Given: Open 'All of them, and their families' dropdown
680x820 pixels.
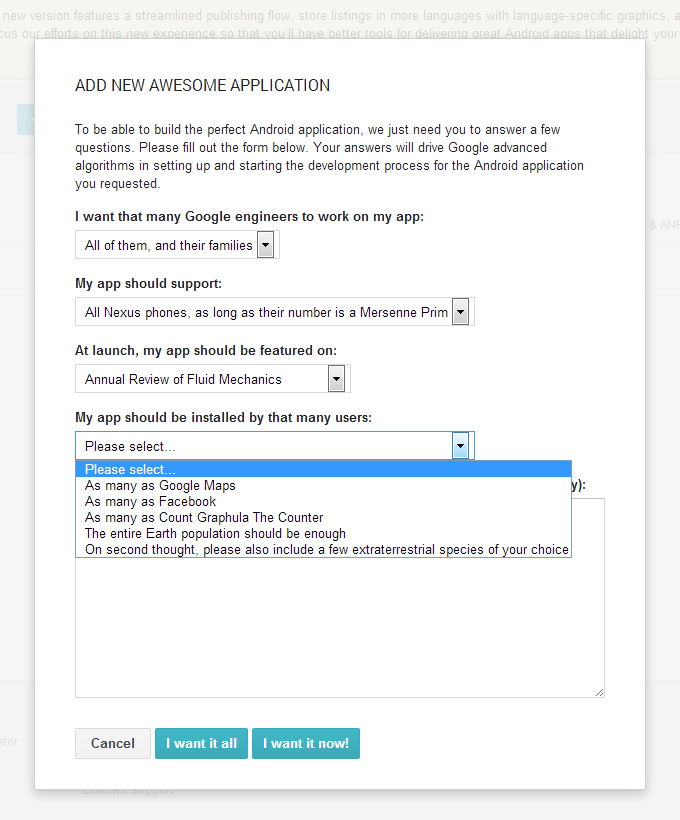Looking at the screenshot, I should 170,245.
